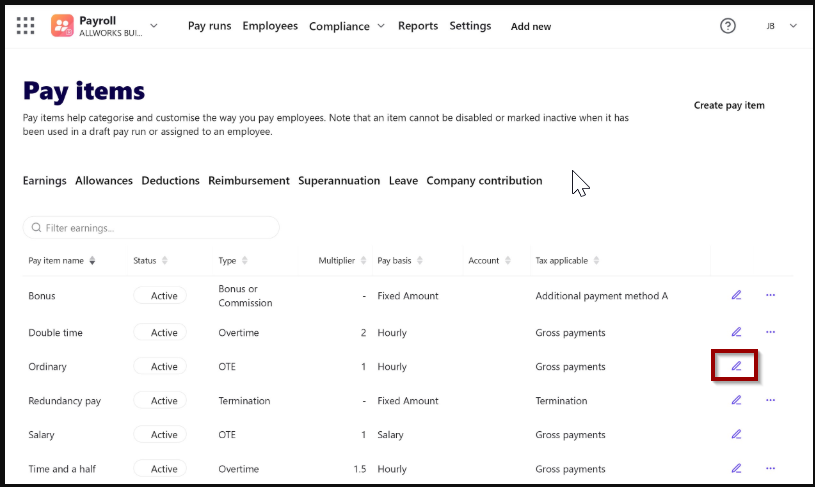Open more options for Double time row

pyautogui.click(x=770, y=332)
